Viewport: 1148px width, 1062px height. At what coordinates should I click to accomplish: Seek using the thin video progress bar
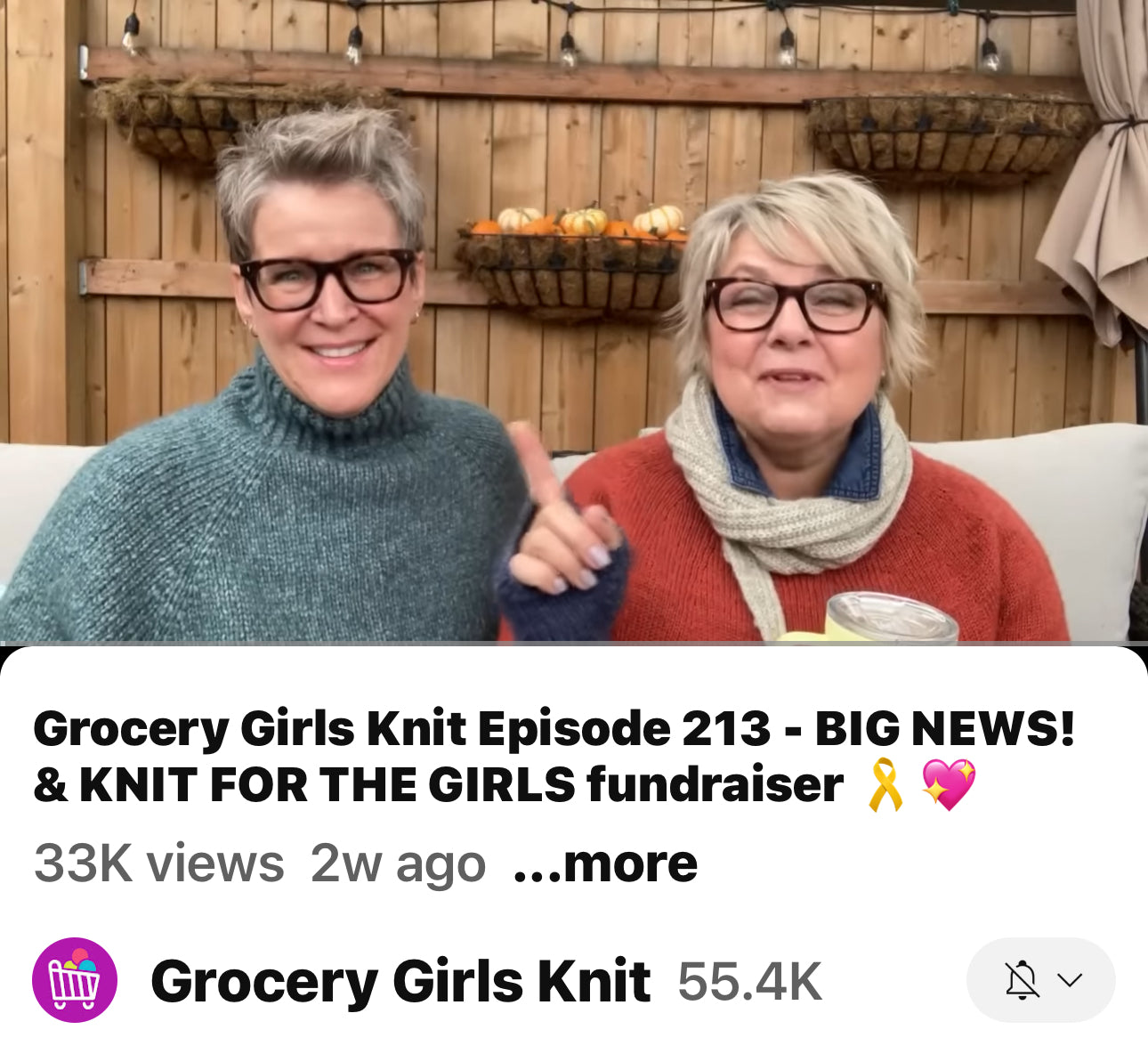(574, 643)
